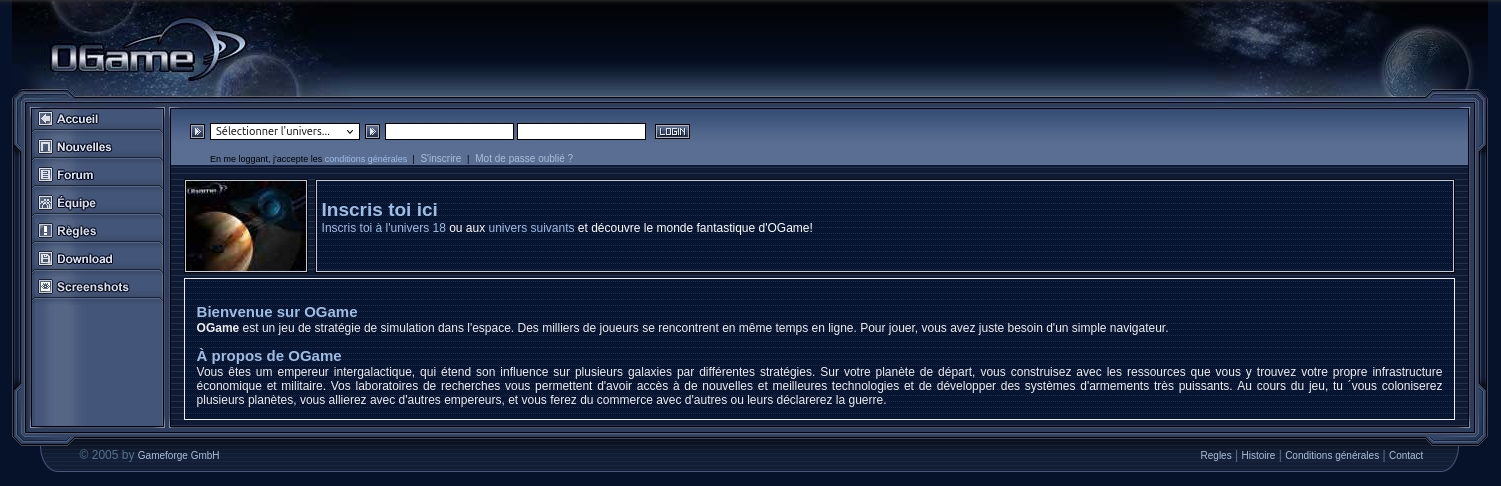Click the Forum icon in sidebar
The height and width of the screenshot is (486, 1501).
point(45,175)
